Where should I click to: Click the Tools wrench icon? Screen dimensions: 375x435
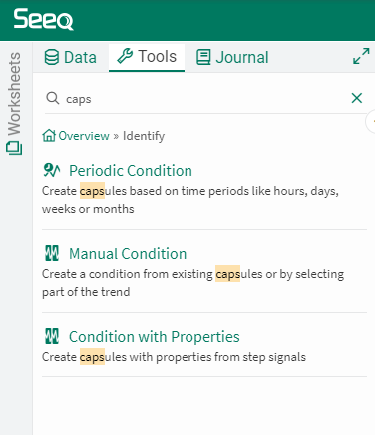tap(125, 56)
